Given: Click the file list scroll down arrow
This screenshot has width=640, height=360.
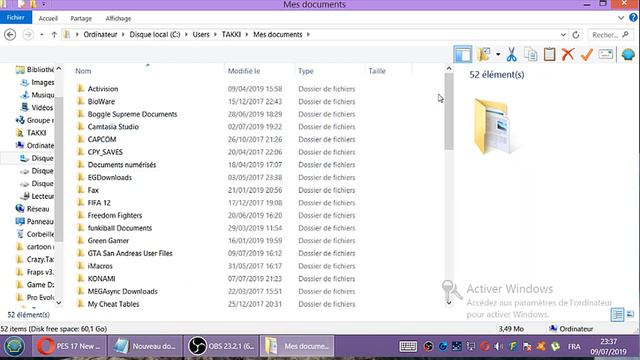Looking at the screenshot, I should pos(449,302).
